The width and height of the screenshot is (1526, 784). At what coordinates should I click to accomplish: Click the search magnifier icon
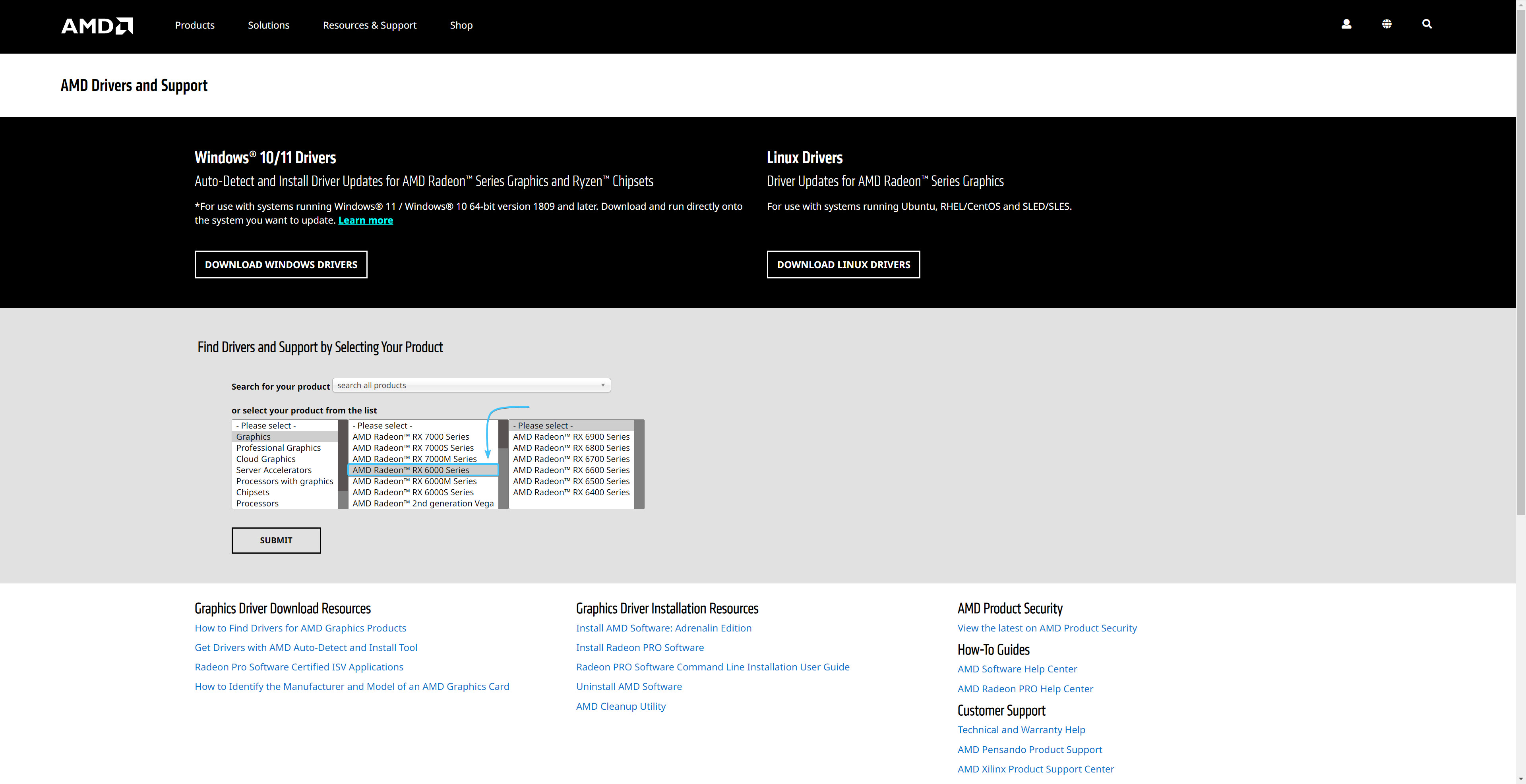[1427, 24]
